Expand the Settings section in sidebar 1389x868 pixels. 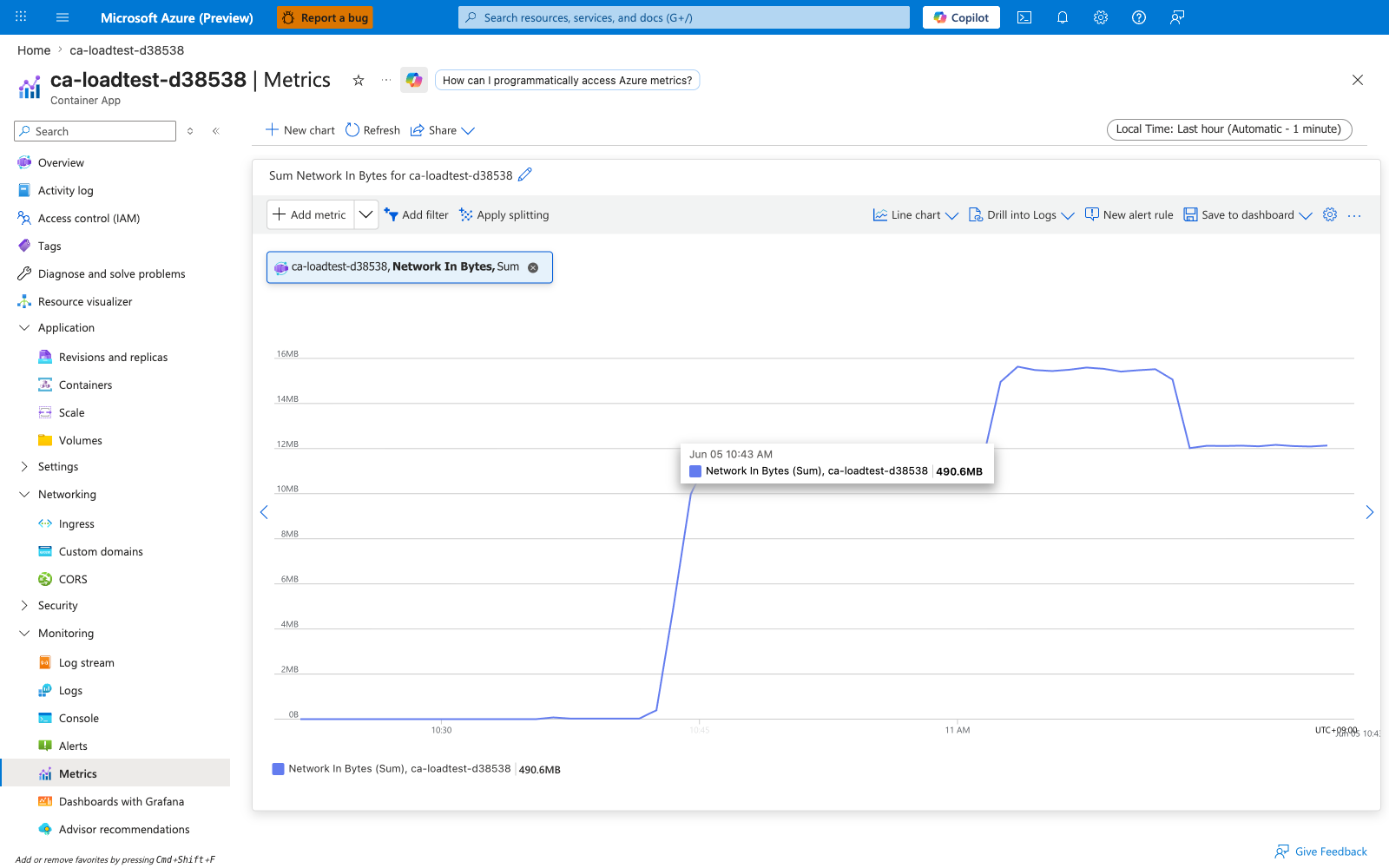point(24,467)
